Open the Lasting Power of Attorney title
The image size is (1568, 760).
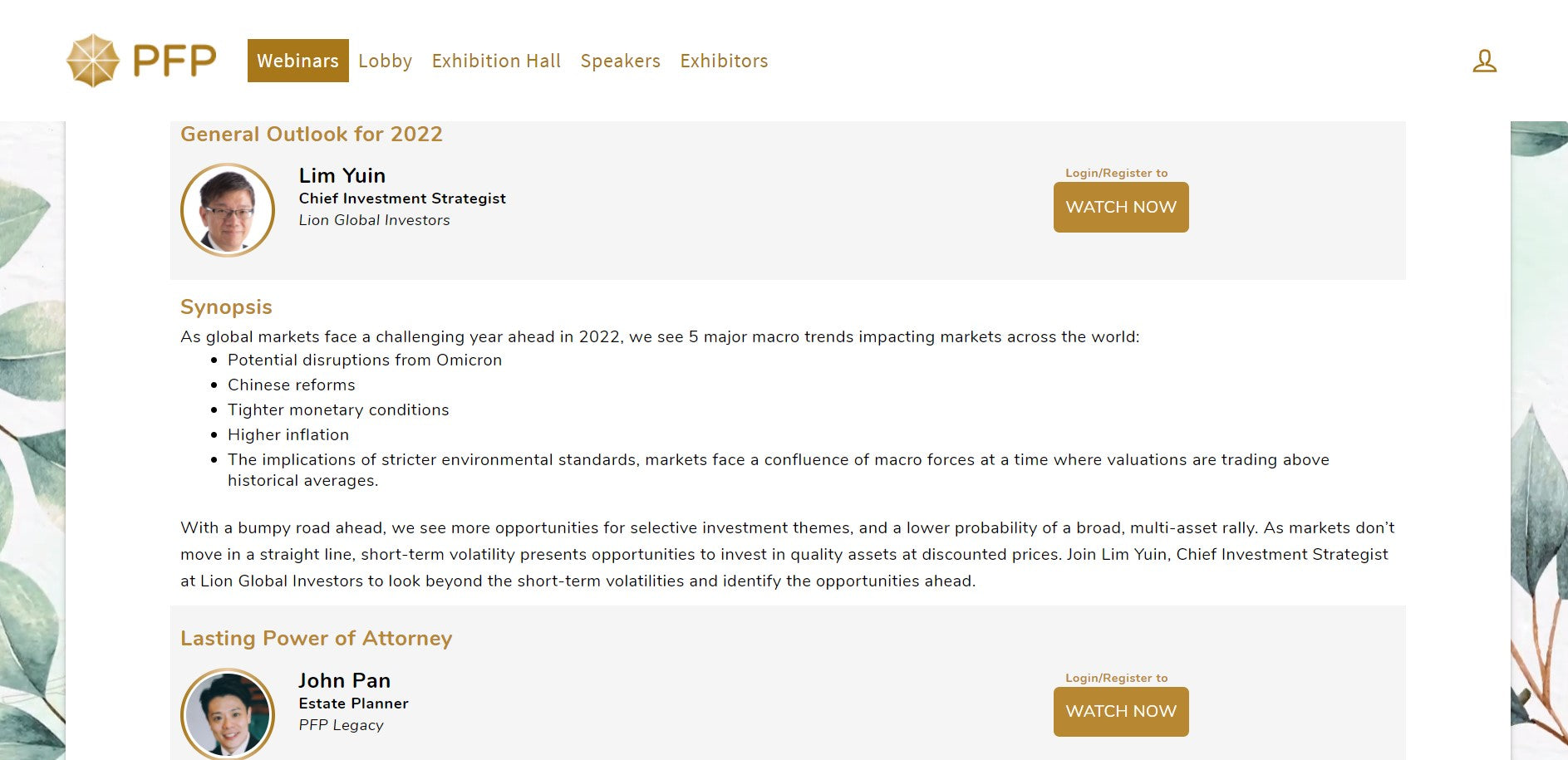tap(316, 638)
